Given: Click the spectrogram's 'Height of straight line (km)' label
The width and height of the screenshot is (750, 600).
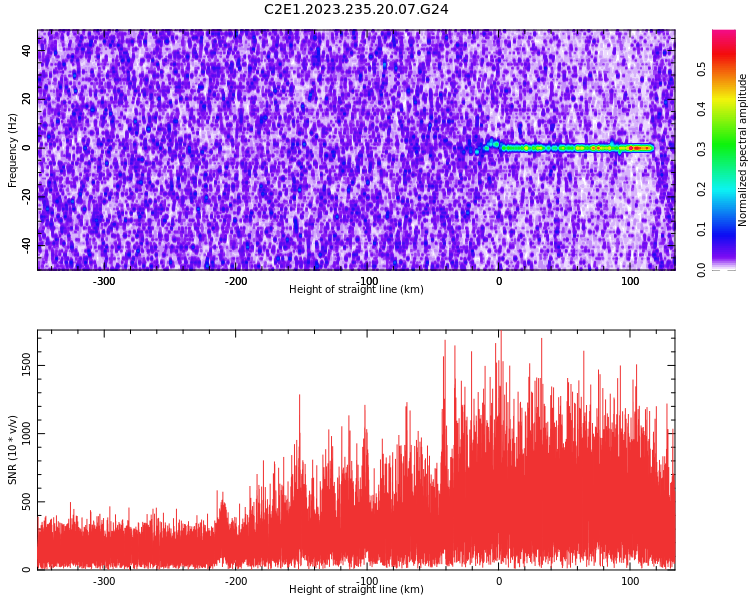Looking at the screenshot, I should (x=356, y=289).
